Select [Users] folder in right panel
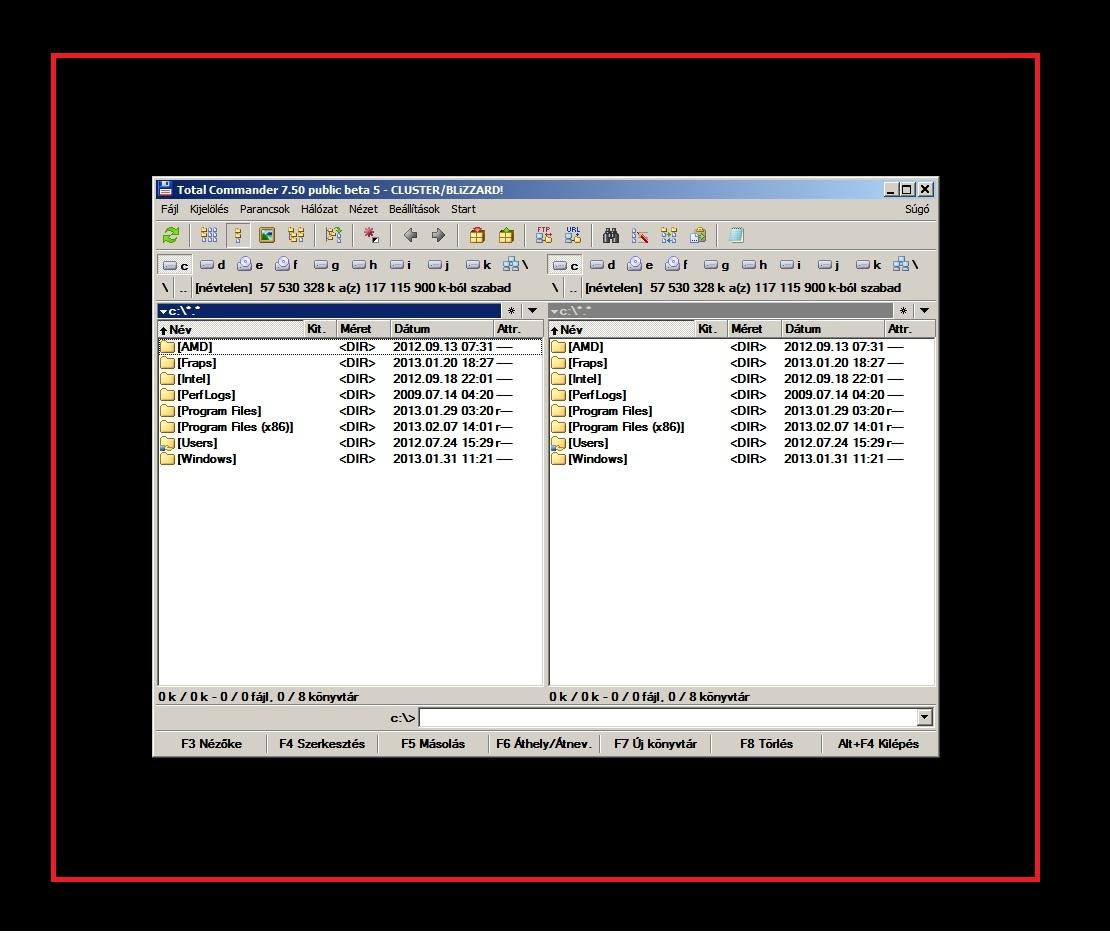 click(741, 443)
